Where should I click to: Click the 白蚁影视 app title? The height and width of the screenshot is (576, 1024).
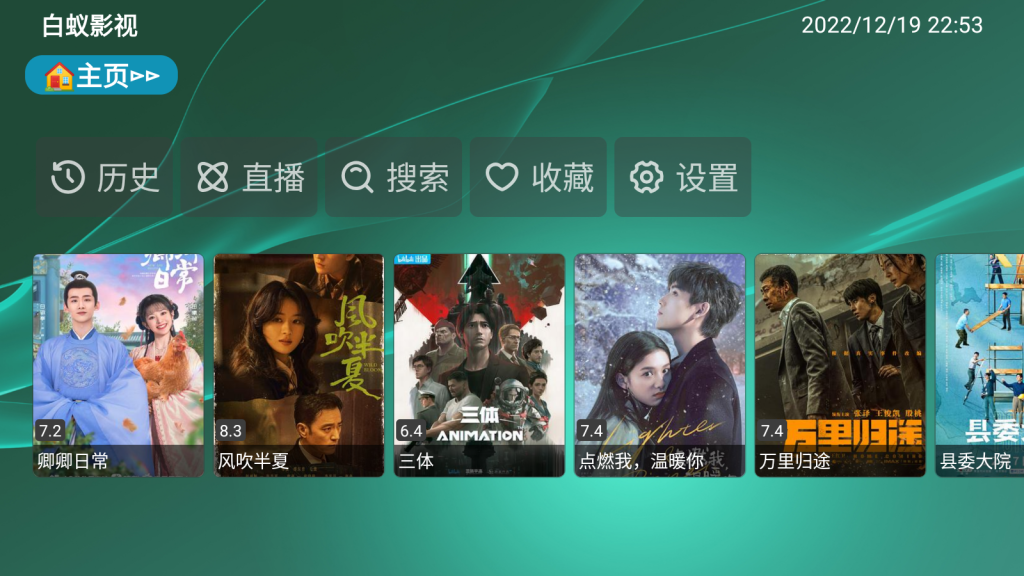point(89,26)
